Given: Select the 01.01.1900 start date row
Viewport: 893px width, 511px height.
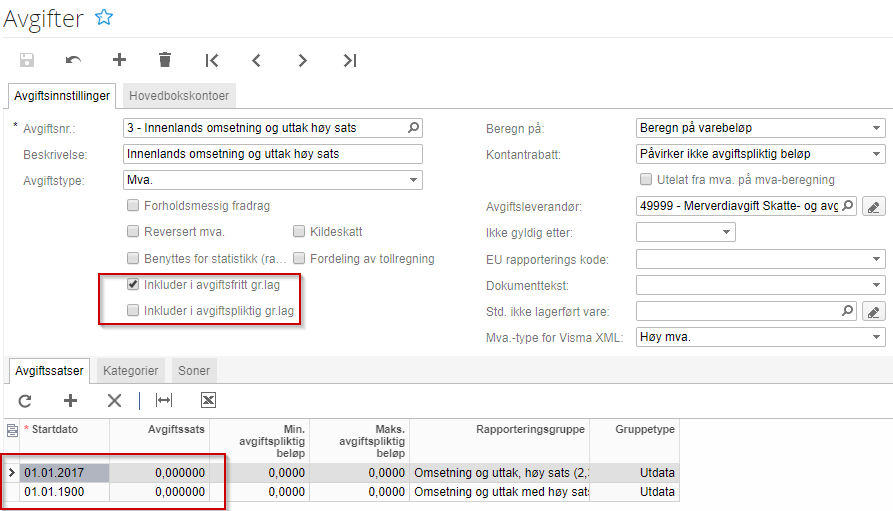Looking at the screenshot, I should click(x=58, y=492).
